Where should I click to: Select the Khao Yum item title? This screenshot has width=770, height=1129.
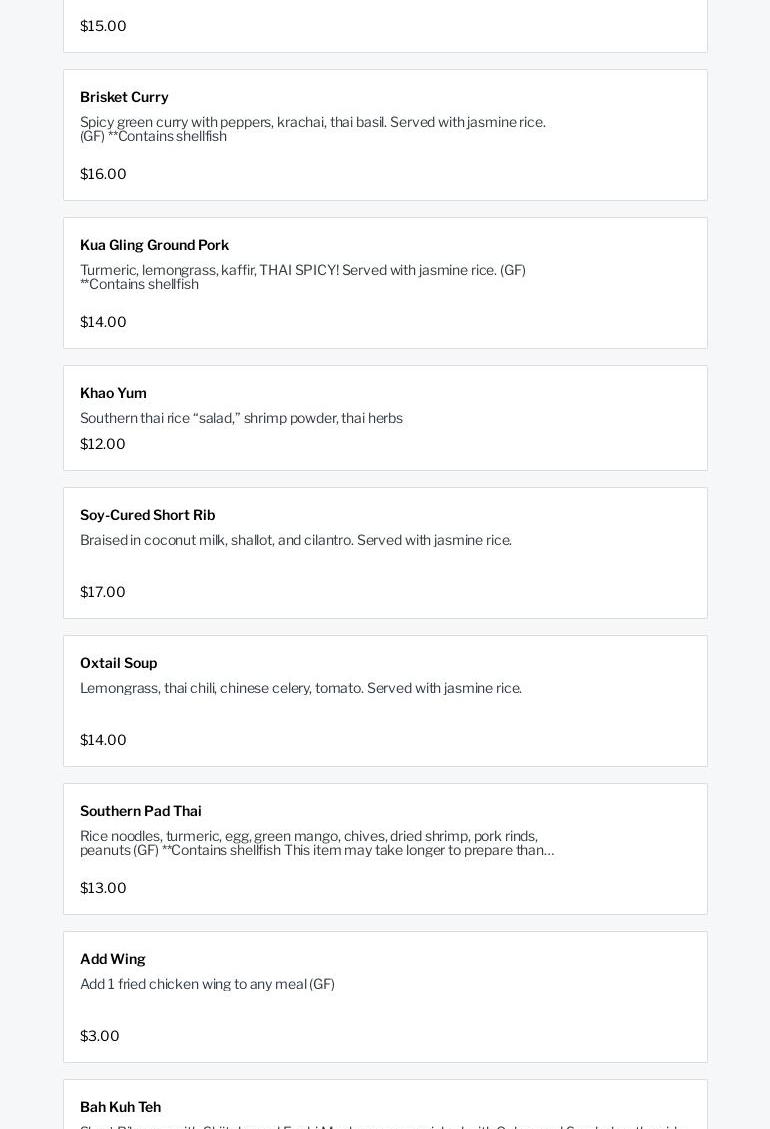[x=113, y=393]
